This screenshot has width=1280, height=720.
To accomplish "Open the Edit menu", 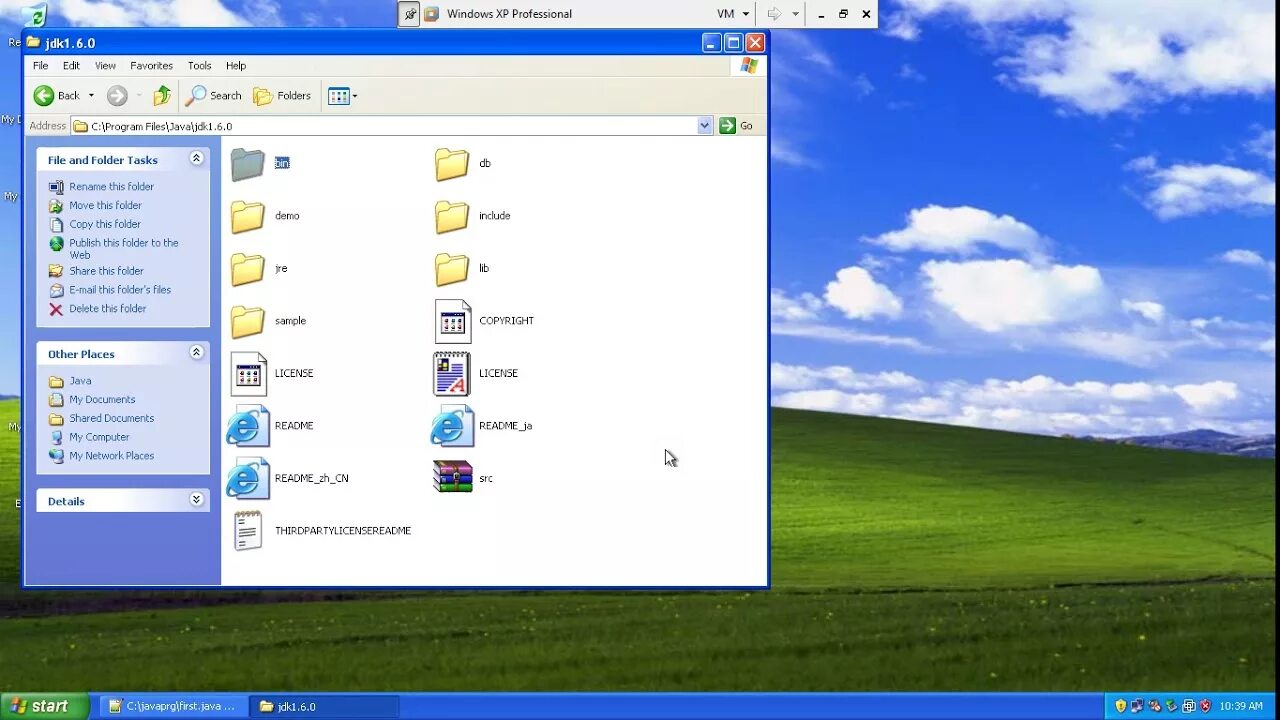I will pyautogui.click(x=71, y=66).
